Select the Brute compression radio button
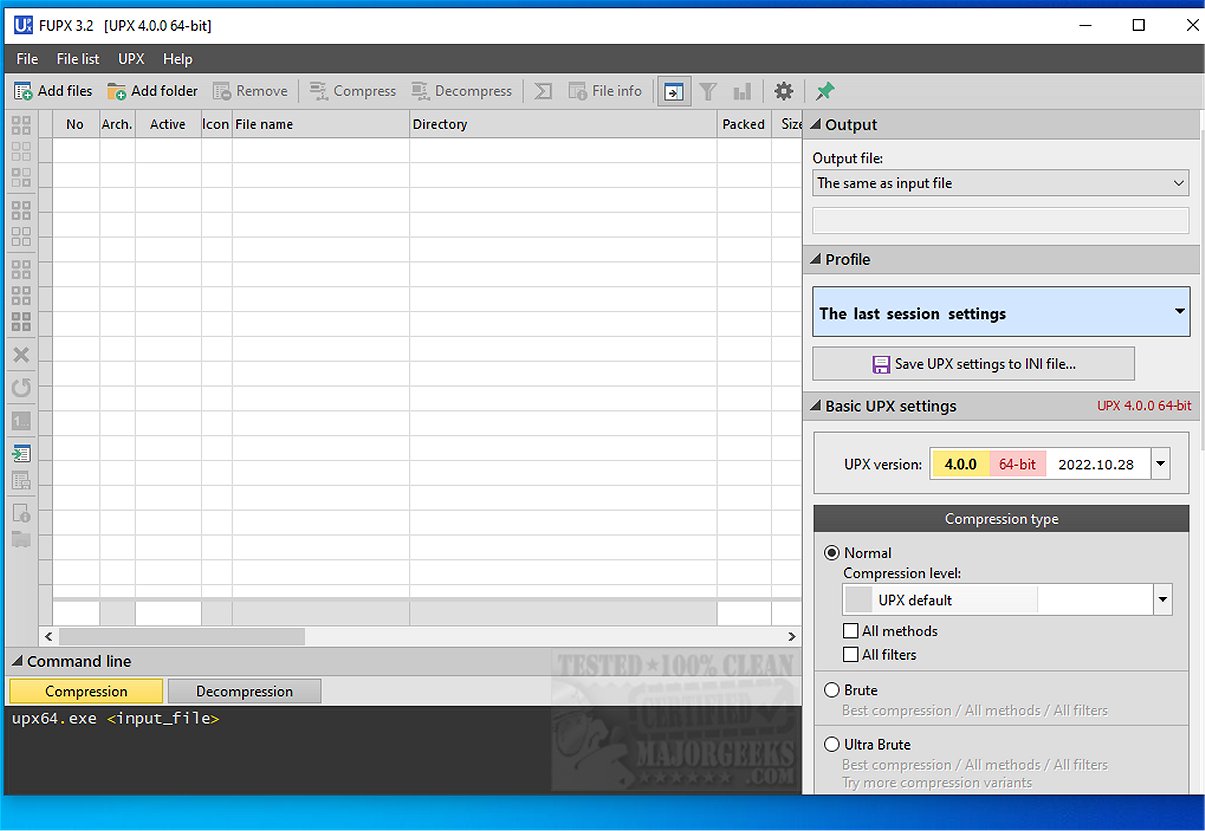Screen dimensions: 1205x831 coord(831,690)
